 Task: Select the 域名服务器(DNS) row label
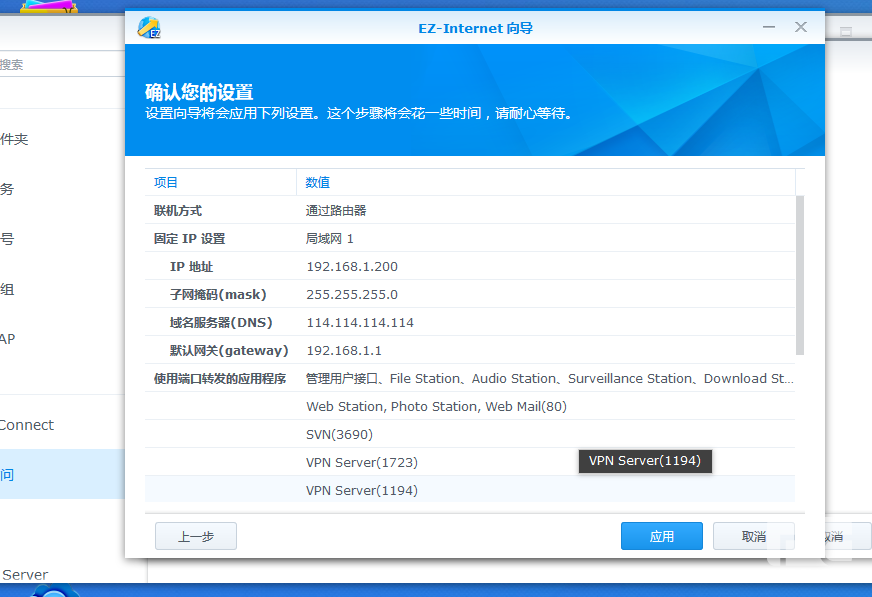pos(221,322)
